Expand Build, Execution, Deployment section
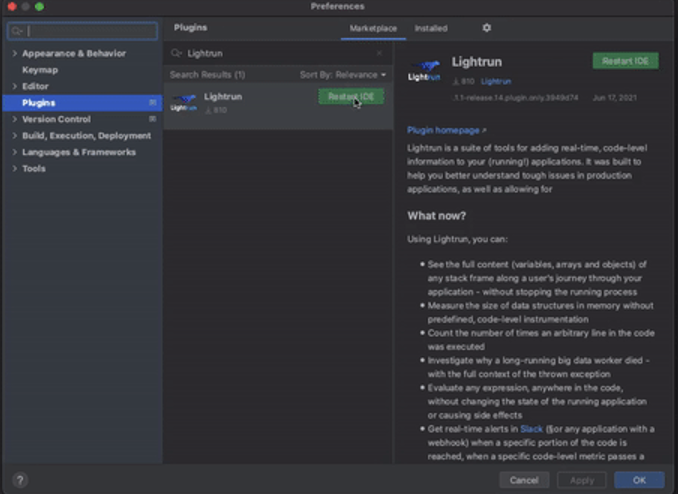The width and height of the screenshot is (678, 494). pyautogui.click(x=14, y=135)
